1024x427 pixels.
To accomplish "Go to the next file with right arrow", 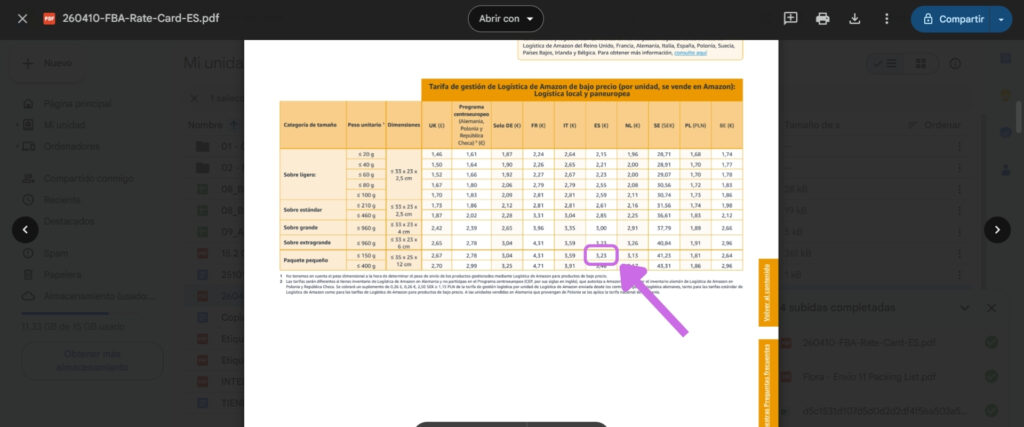I will pyautogui.click(x=997, y=230).
